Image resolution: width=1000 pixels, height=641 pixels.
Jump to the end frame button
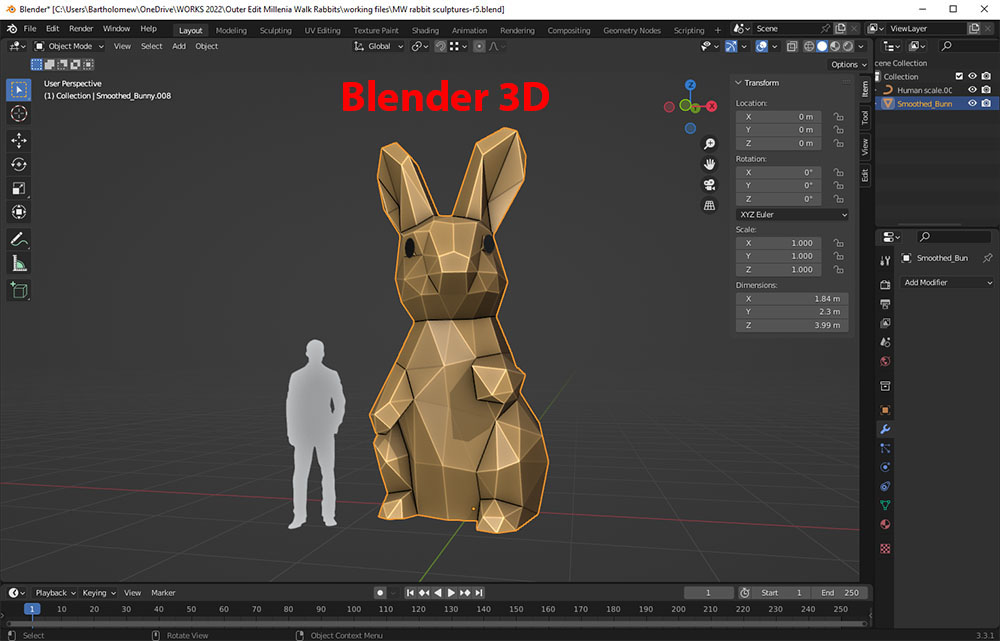pyautogui.click(x=479, y=593)
